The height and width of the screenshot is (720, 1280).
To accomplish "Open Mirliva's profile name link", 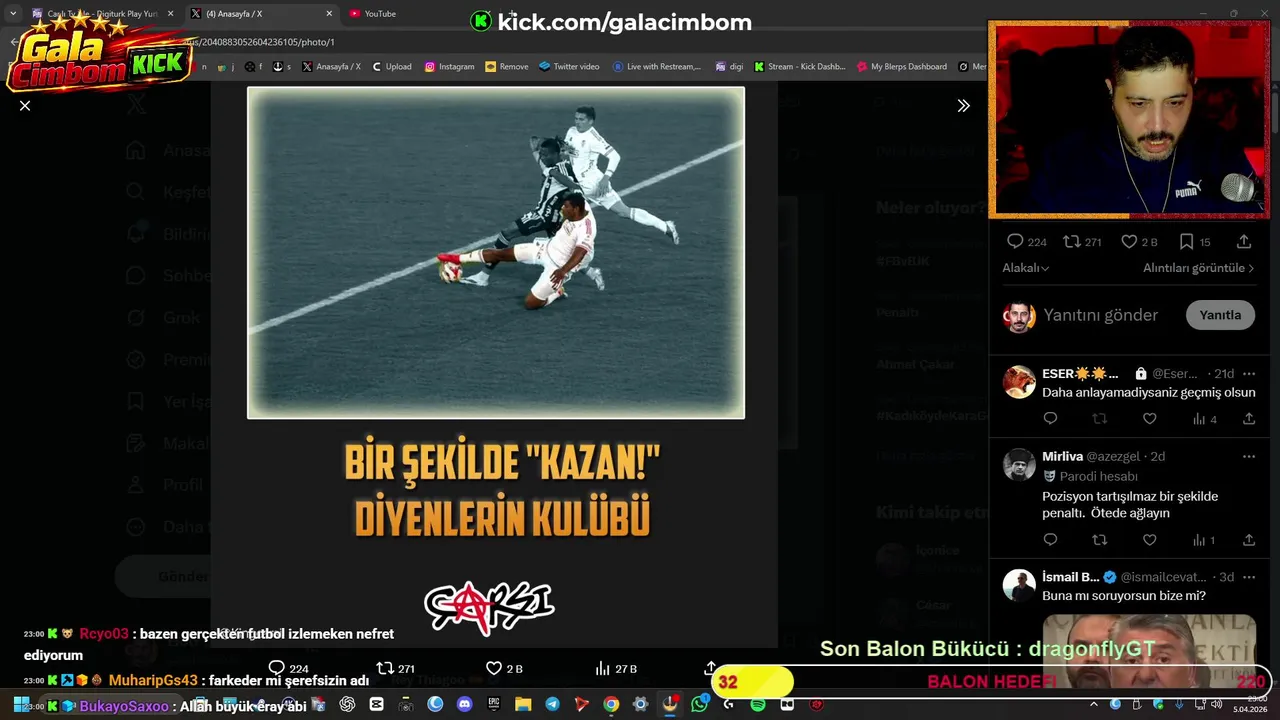I will tap(1062, 457).
